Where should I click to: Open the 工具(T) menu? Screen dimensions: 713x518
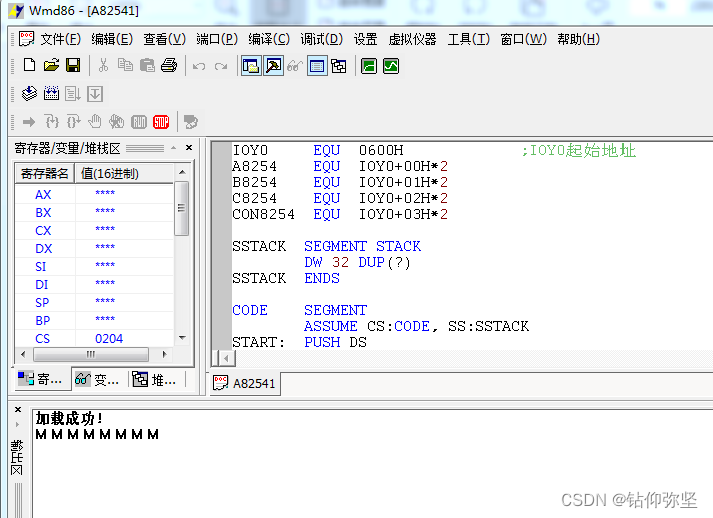click(x=468, y=39)
